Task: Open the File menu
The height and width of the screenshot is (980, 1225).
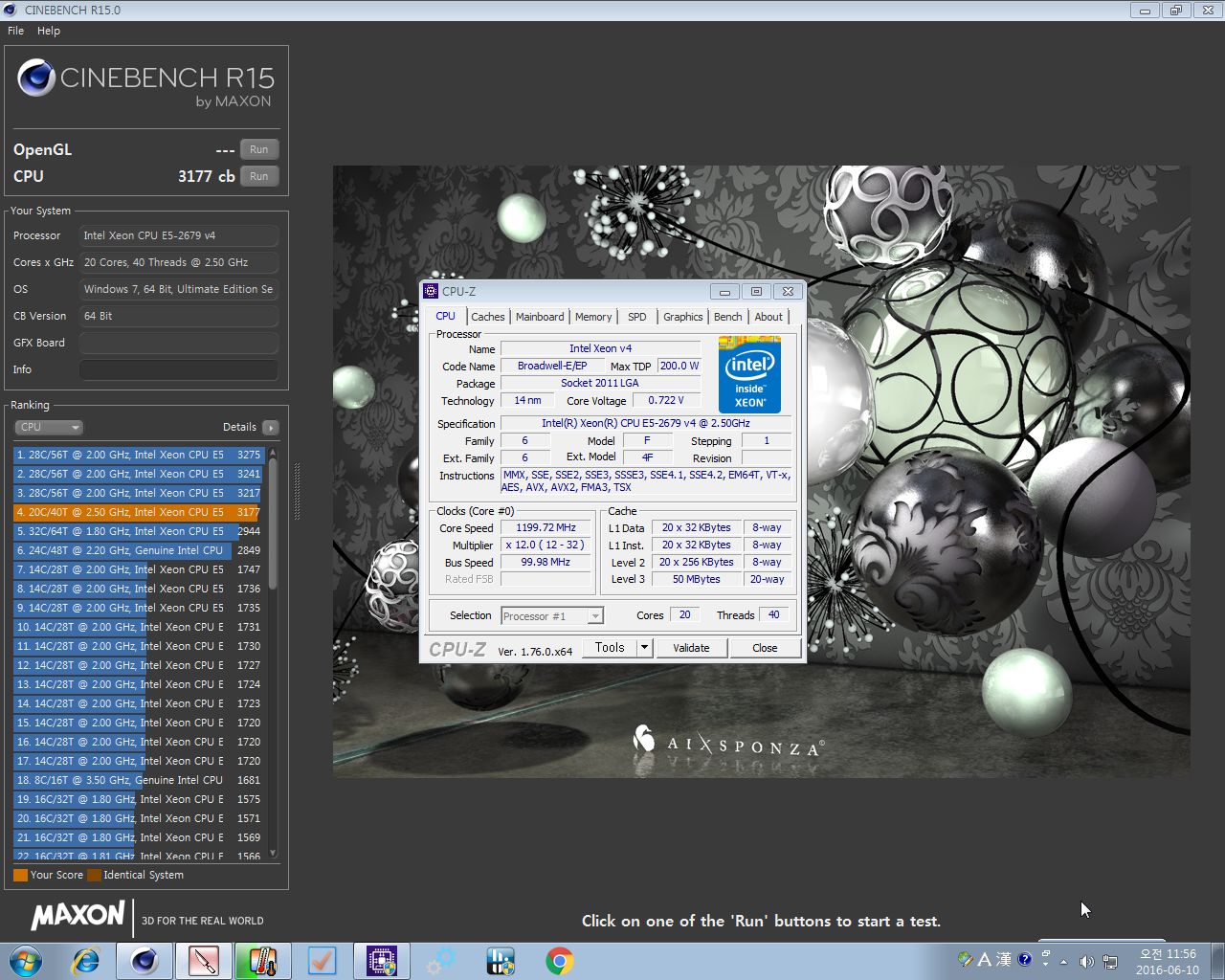Action: 16,31
